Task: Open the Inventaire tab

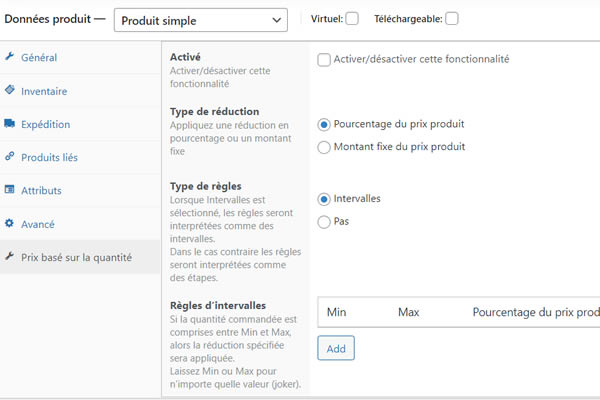Action: coord(44,91)
